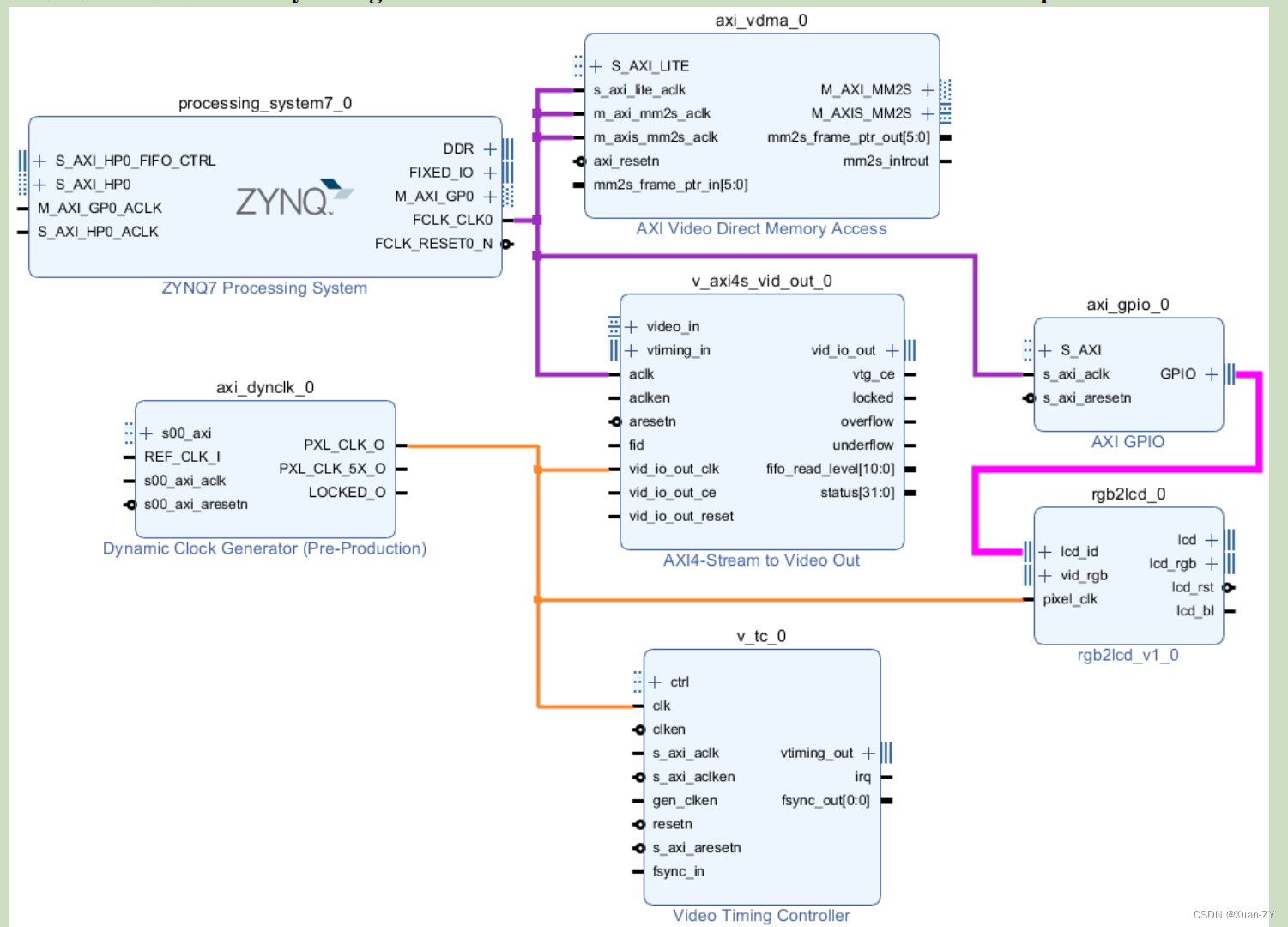Select the status[31:0] output pin
The image size is (1288, 927).
857,493
